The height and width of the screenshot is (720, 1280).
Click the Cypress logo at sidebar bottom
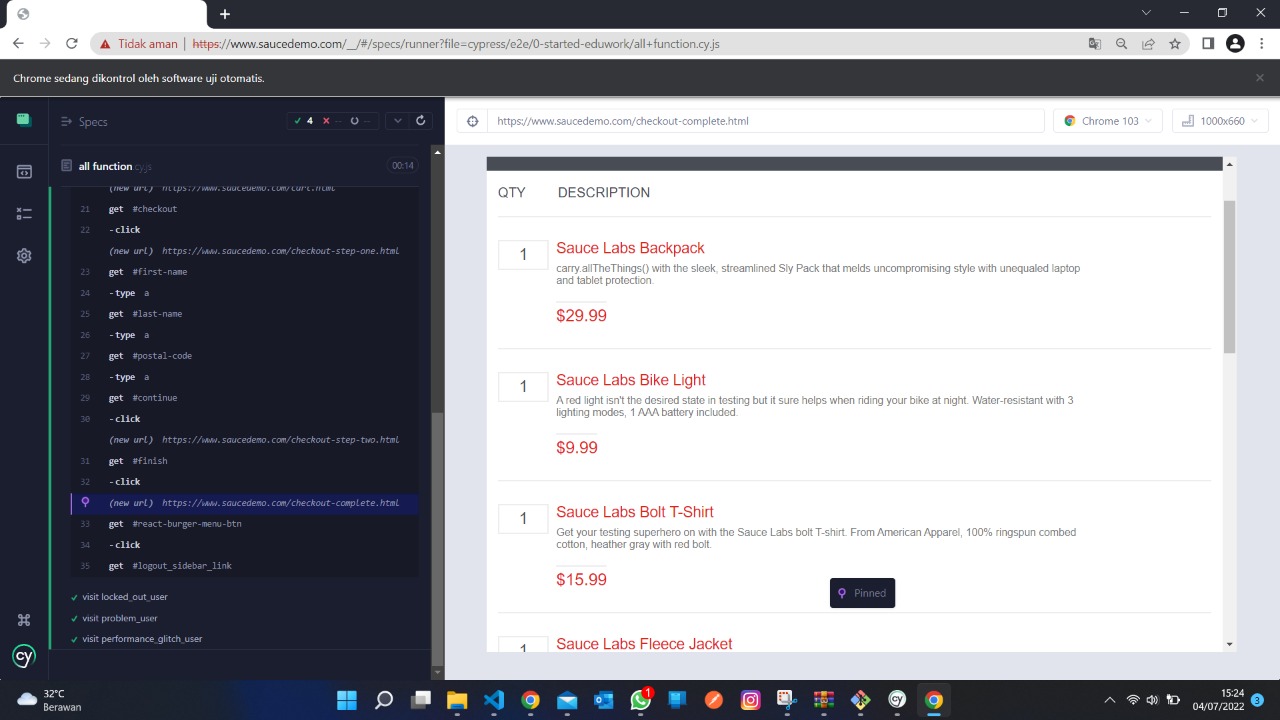[x=24, y=657]
